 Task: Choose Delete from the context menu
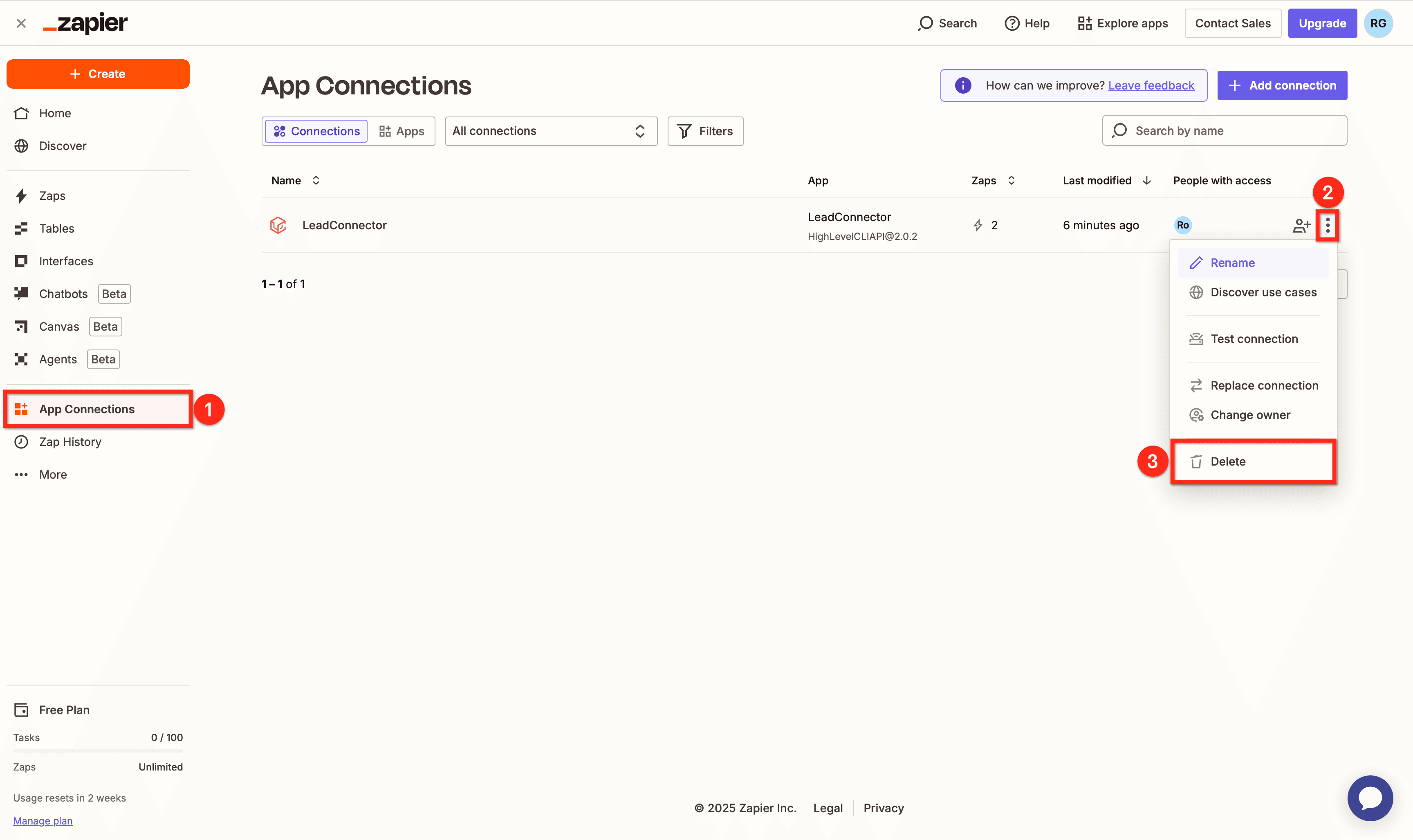tap(1254, 462)
